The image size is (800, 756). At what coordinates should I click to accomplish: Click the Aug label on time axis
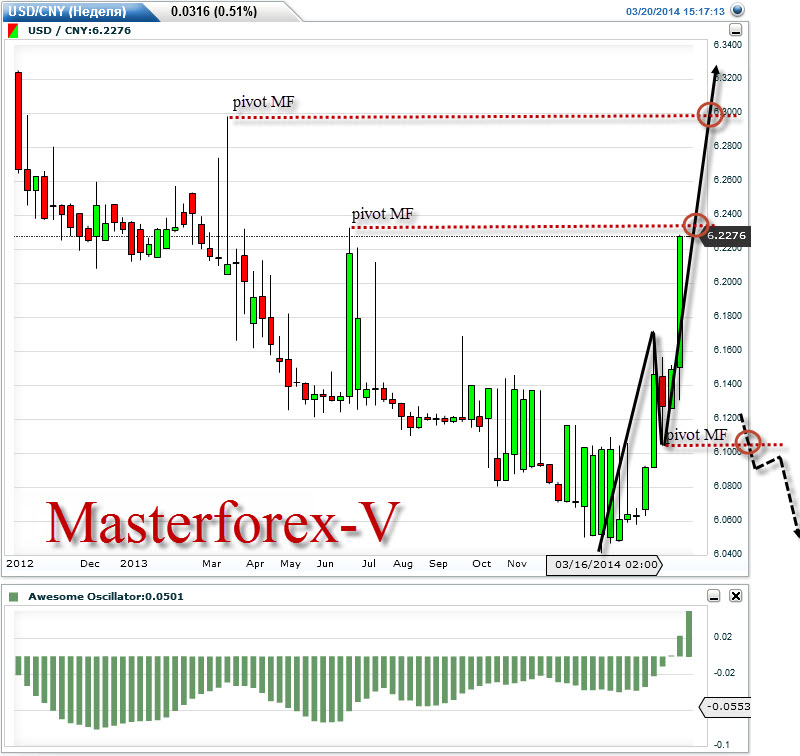(x=403, y=564)
